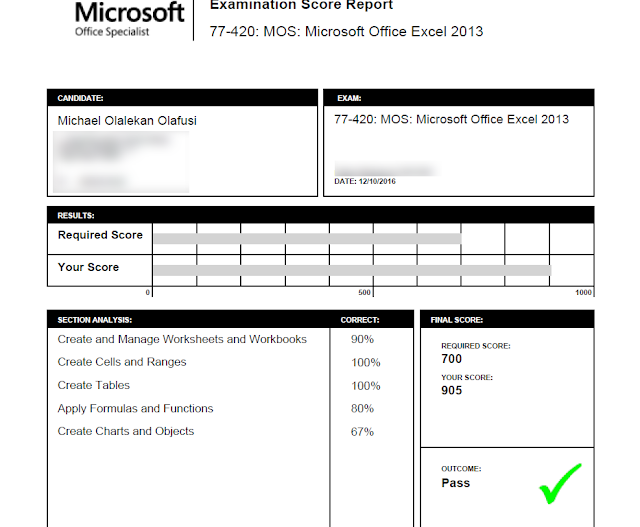The image size is (640, 527).
Task: Click the 0 axis label
Action: 148,292
